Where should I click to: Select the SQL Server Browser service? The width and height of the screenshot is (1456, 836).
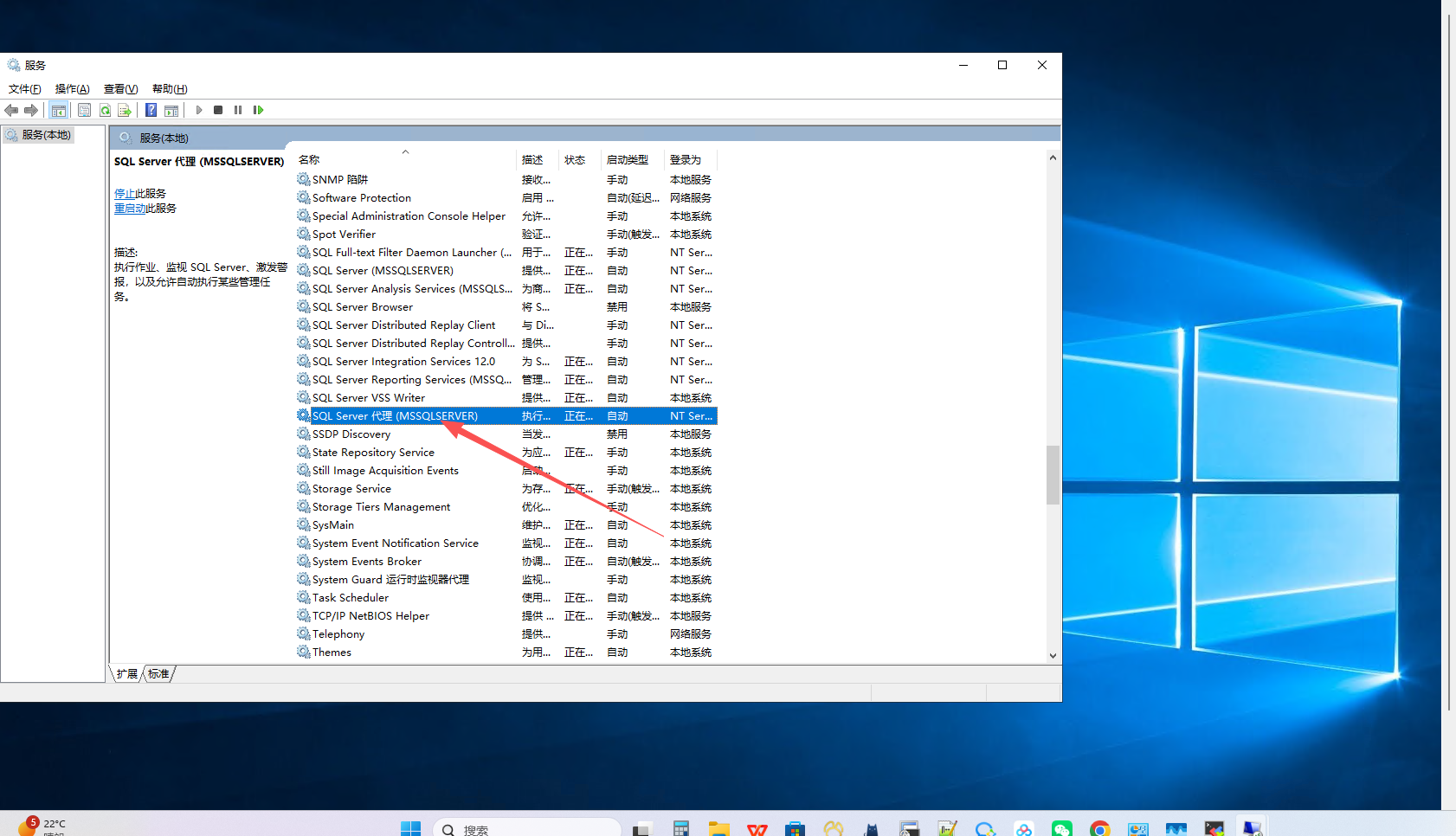click(x=506, y=307)
